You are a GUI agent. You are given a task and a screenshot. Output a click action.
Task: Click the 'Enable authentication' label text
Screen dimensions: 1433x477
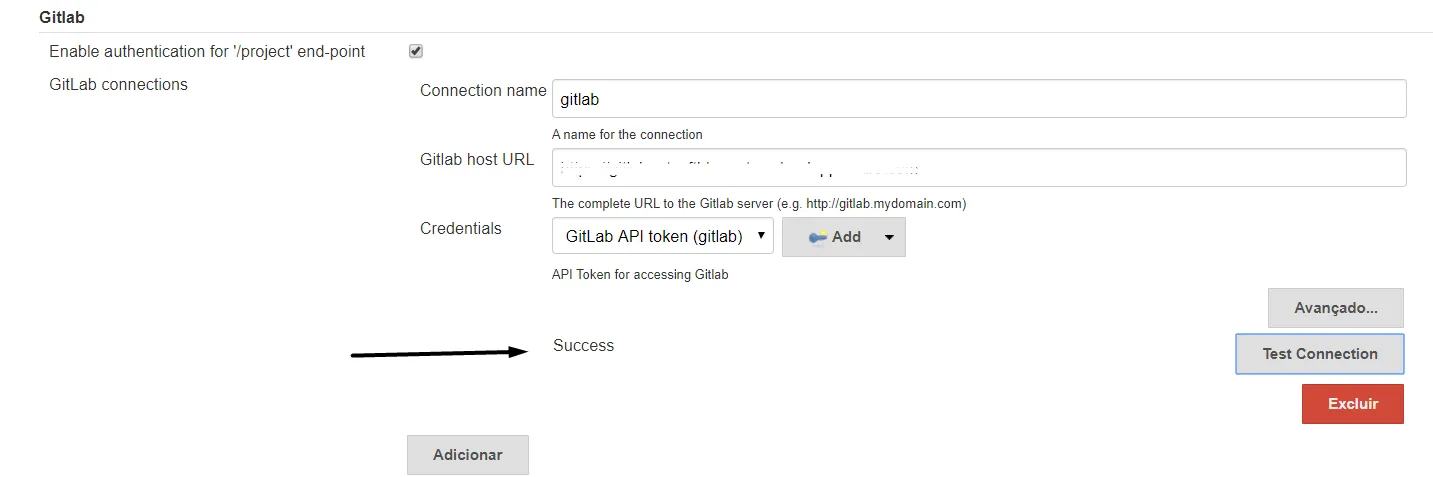click(x=207, y=52)
